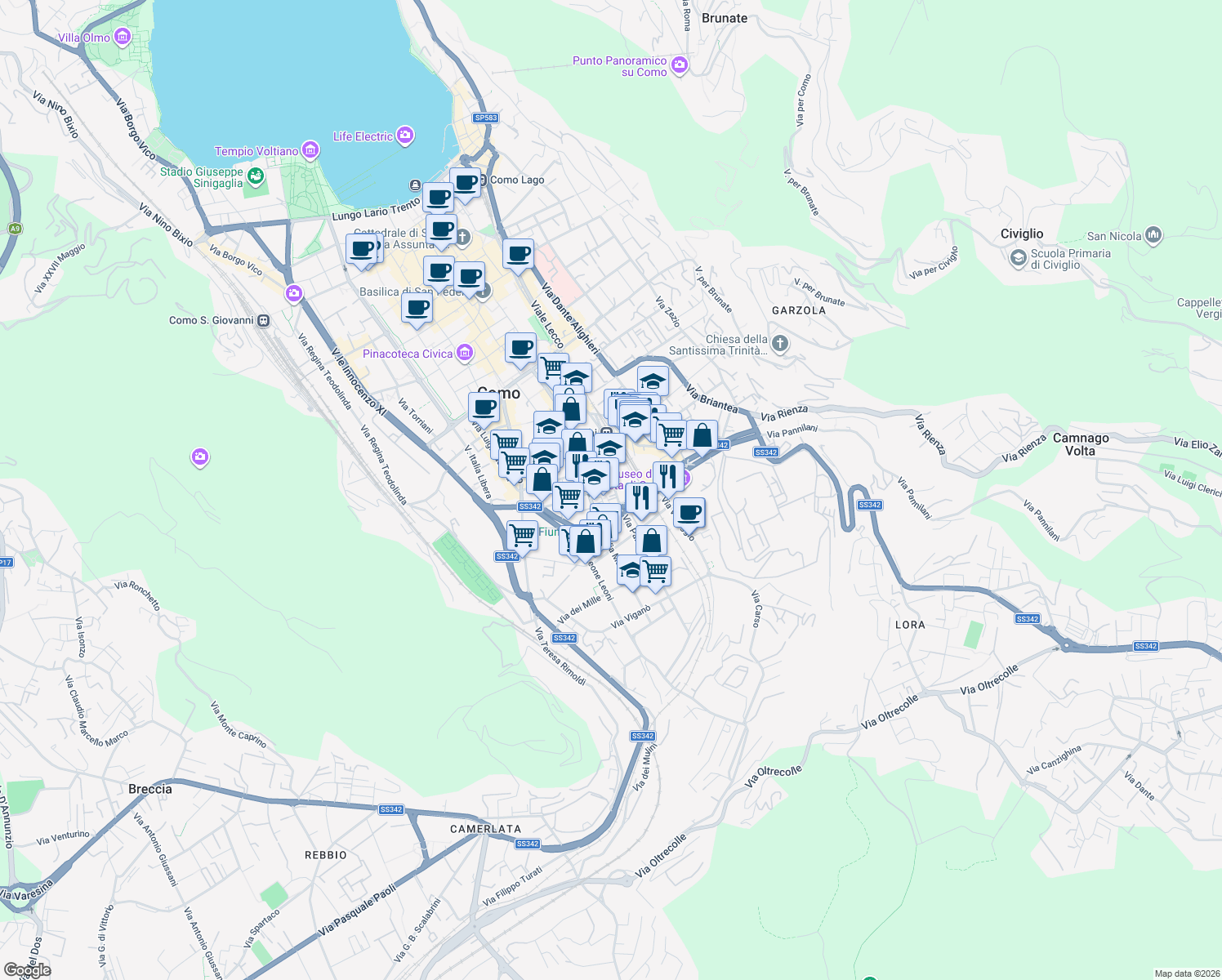
Task: Click the Brunate place label
Action: coord(724,17)
